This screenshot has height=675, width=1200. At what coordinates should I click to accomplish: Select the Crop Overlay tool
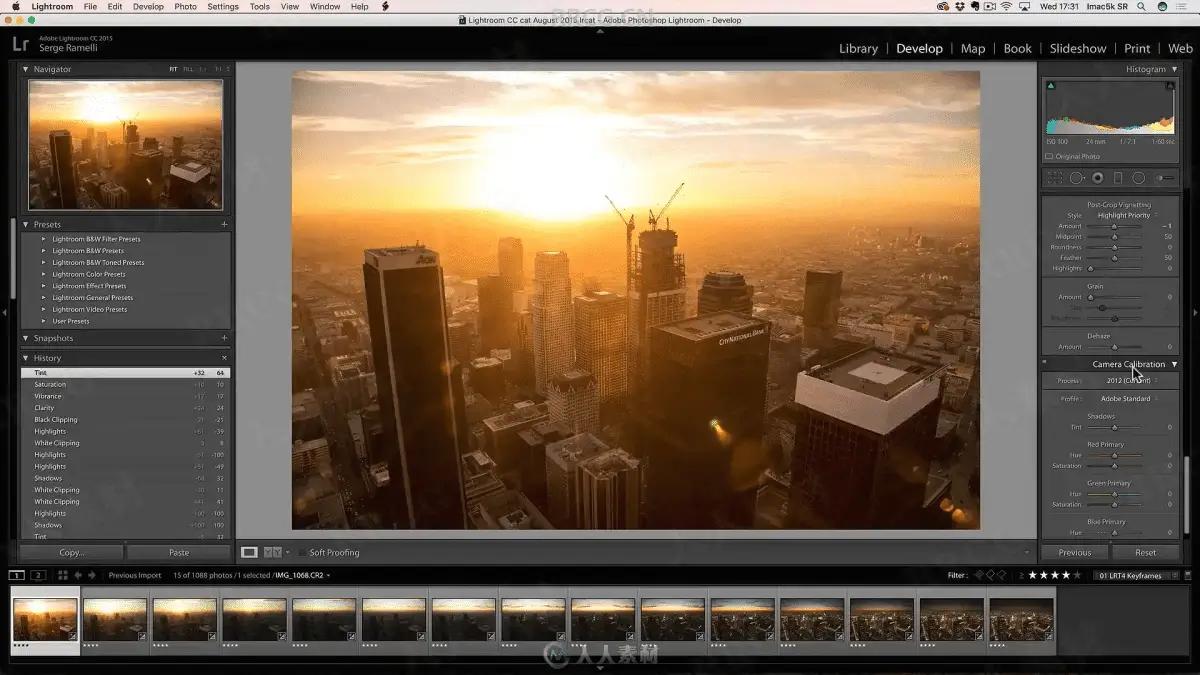[x=1054, y=178]
